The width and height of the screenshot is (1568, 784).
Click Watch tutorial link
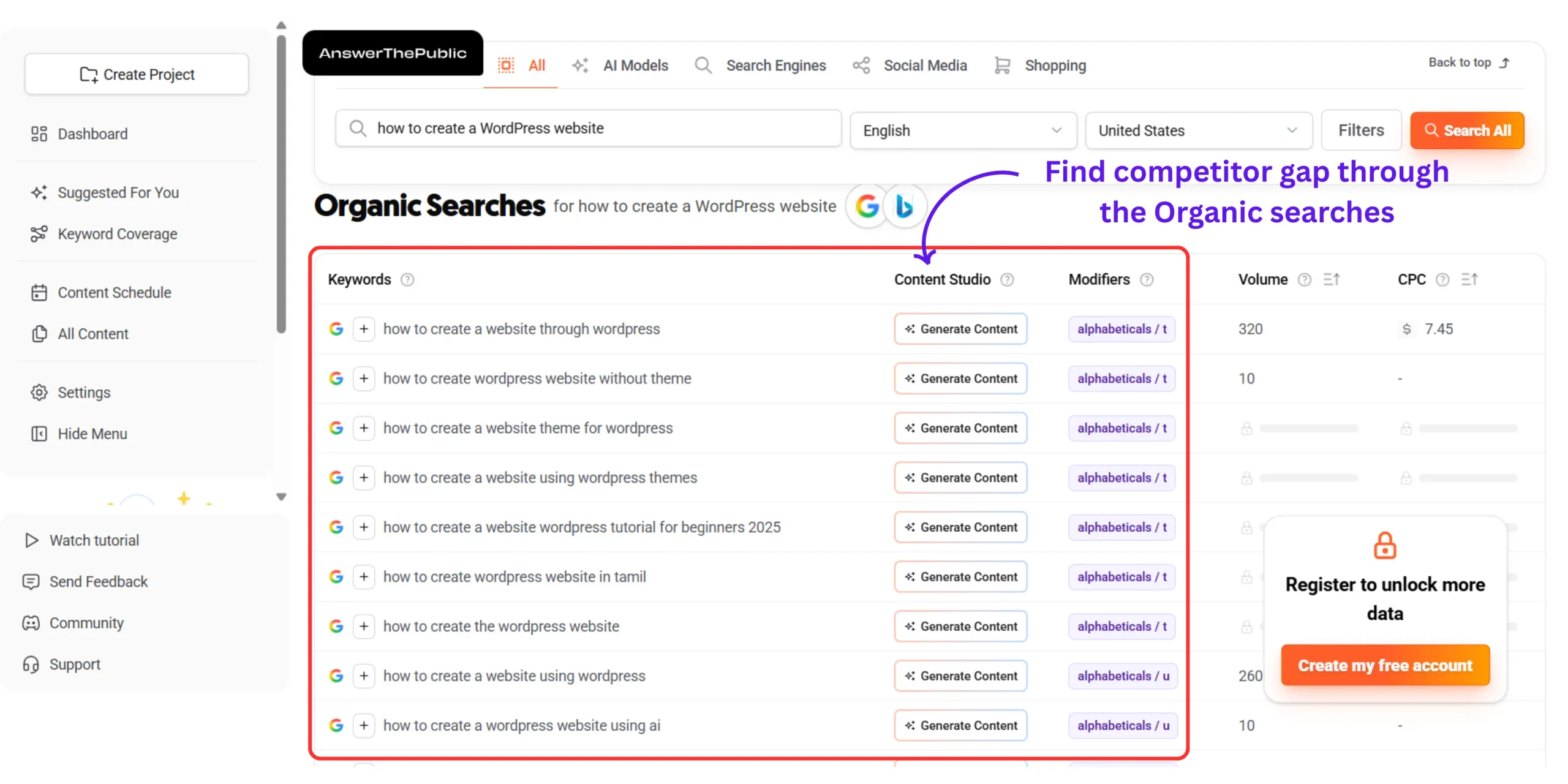81,540
